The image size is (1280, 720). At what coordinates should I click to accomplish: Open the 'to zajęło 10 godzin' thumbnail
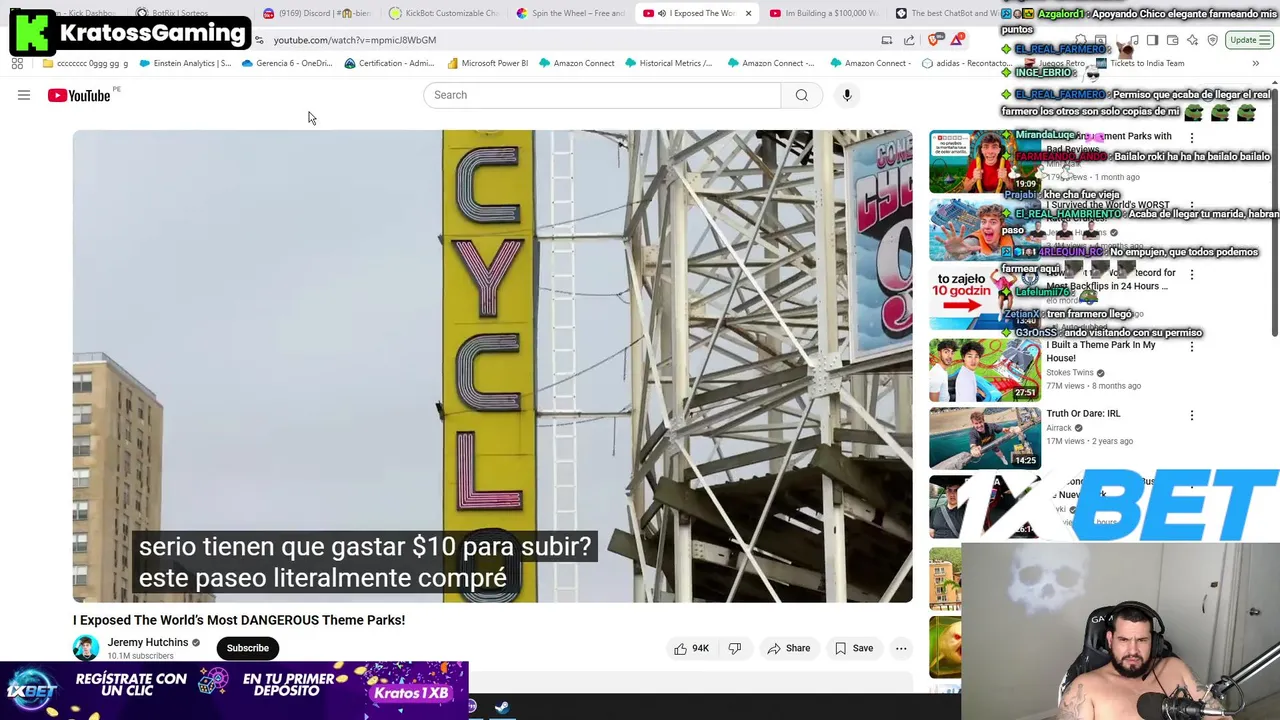985,298
